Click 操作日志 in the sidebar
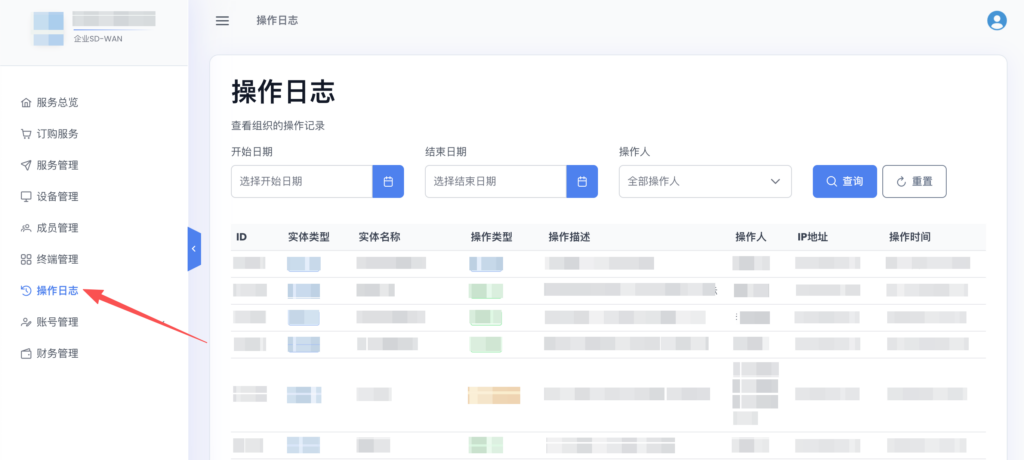 (57, 291)
